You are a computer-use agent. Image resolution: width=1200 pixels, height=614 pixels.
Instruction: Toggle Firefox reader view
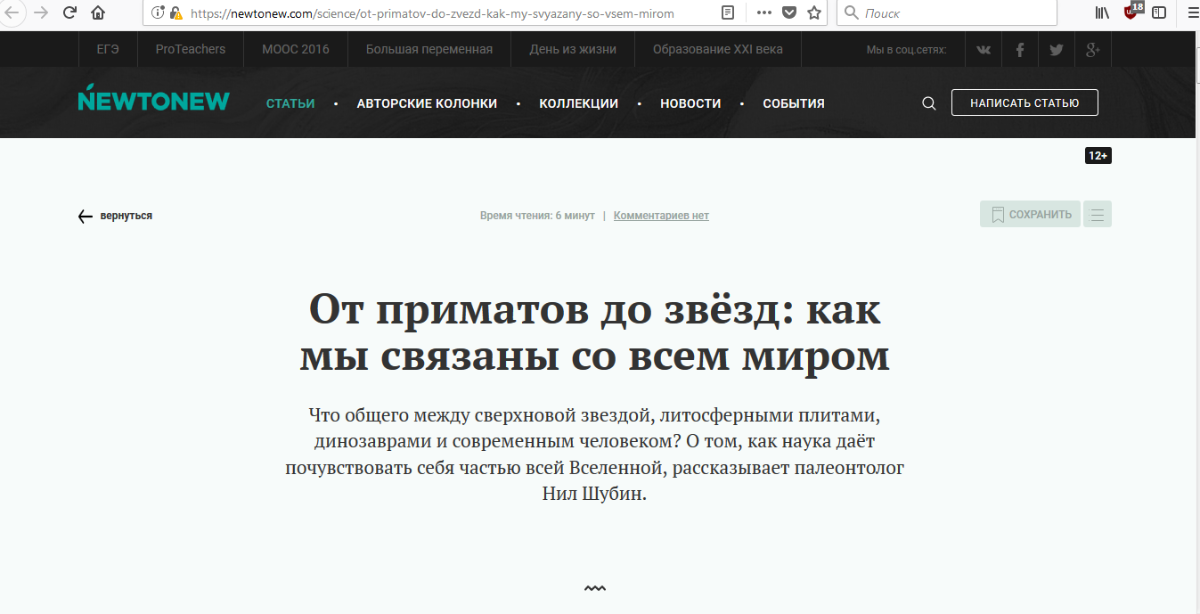pyautogui.click(x=728, y=13)
